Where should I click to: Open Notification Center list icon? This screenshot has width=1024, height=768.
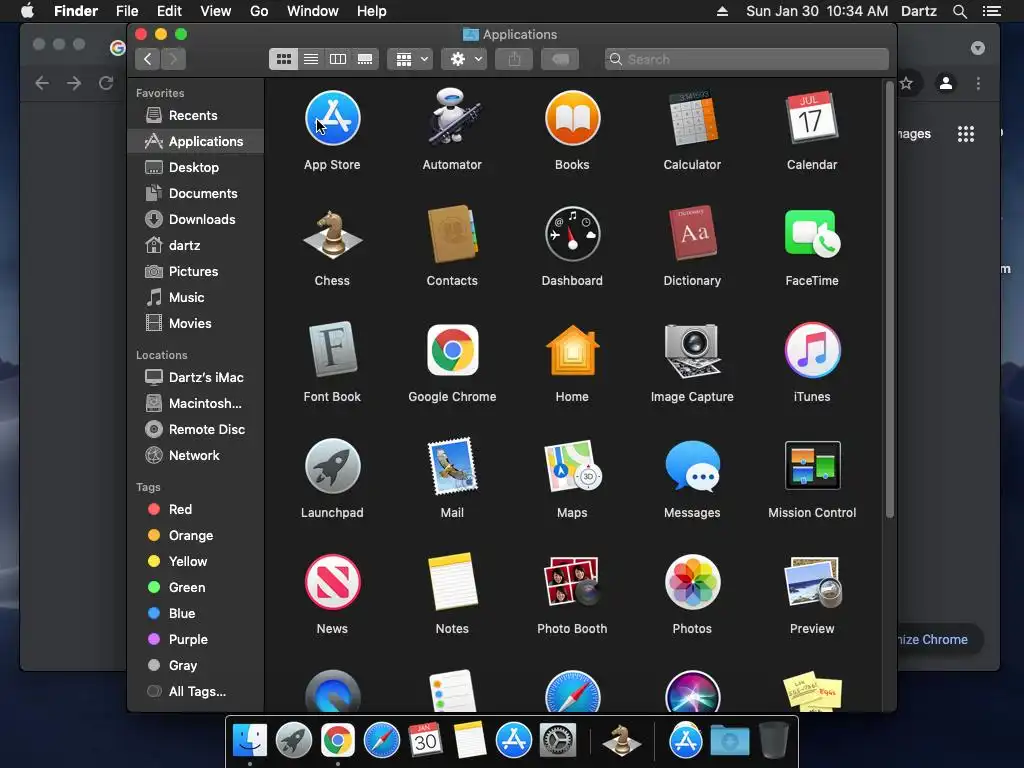pyautogui.click(x=991, y=11)
